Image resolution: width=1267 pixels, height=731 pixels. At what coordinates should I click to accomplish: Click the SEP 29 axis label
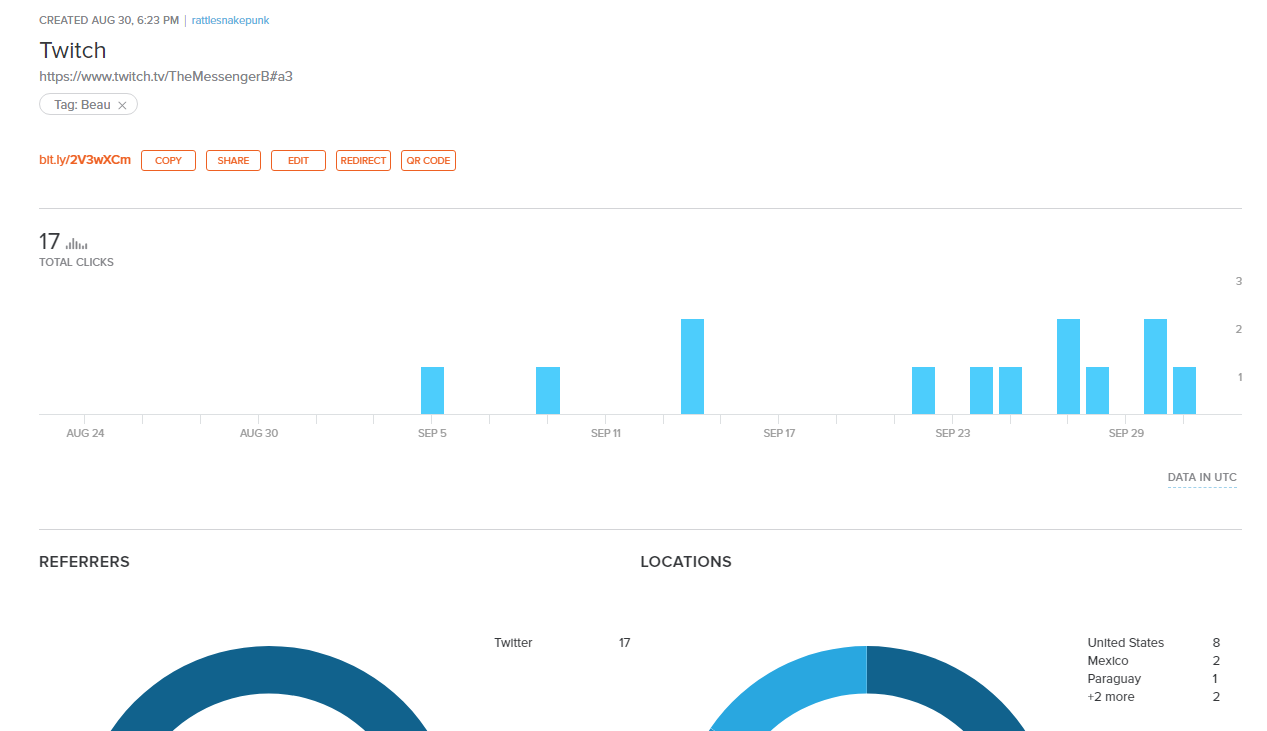(x=1126, y=433)
